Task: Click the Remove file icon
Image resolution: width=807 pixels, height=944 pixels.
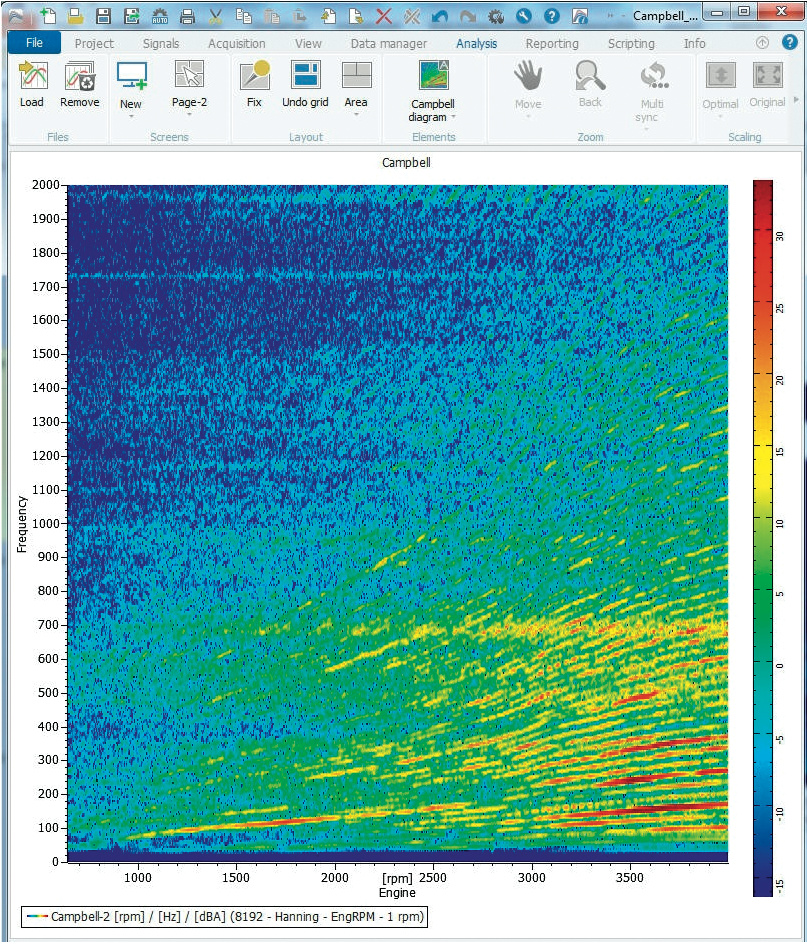Action: [79, 79]
